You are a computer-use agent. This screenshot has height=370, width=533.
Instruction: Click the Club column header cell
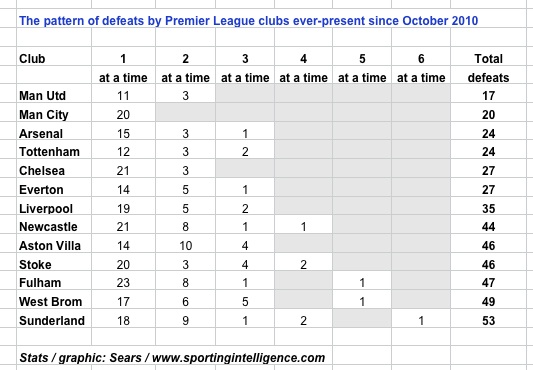coord(54,59)
